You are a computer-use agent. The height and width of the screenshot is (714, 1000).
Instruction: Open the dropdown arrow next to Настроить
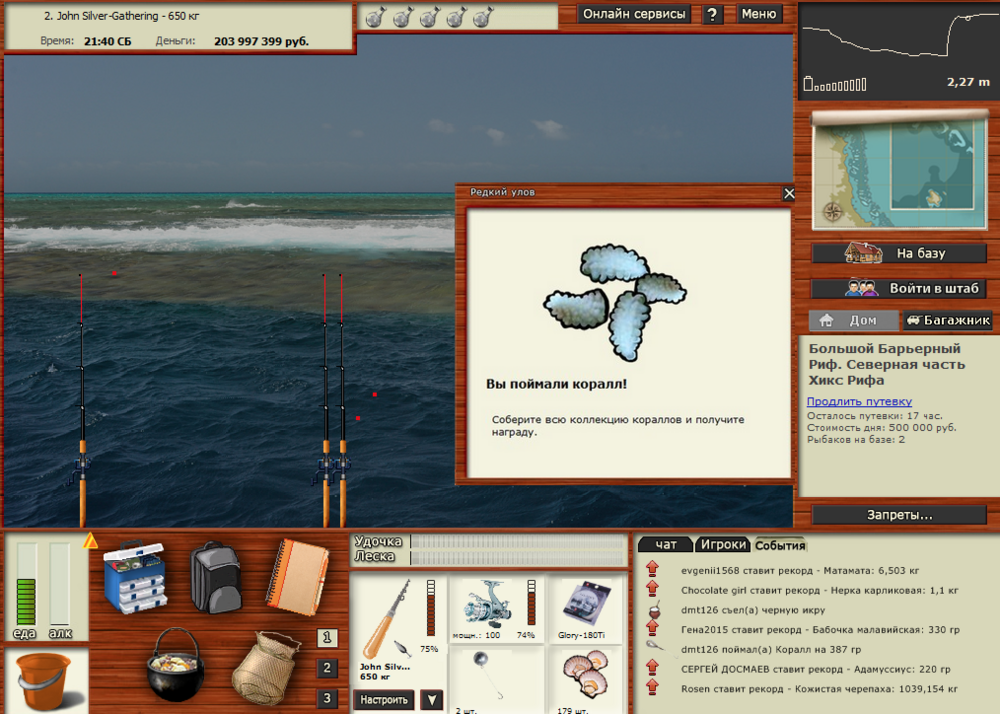tap(432, 700)
